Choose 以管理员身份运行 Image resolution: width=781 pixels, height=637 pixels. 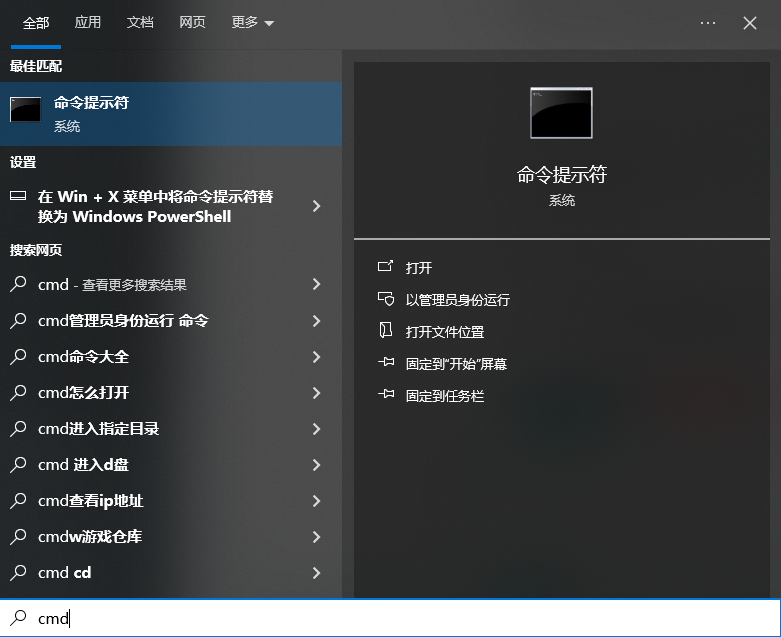pos(457,300)
